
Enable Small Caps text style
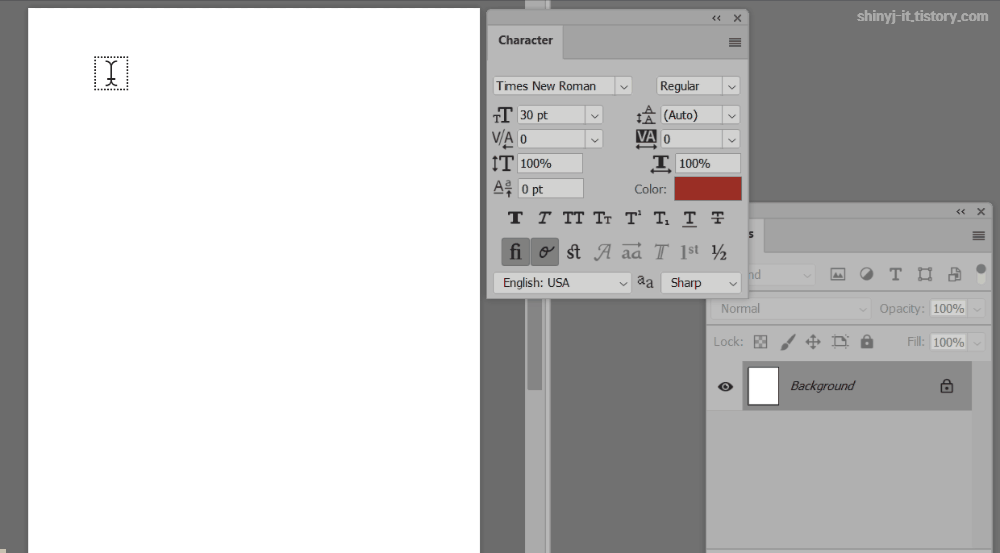point(603,218)
